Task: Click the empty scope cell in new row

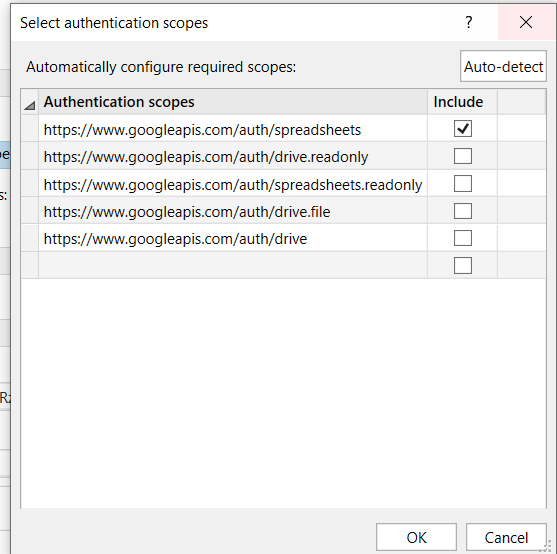Action: pos(233,266)
